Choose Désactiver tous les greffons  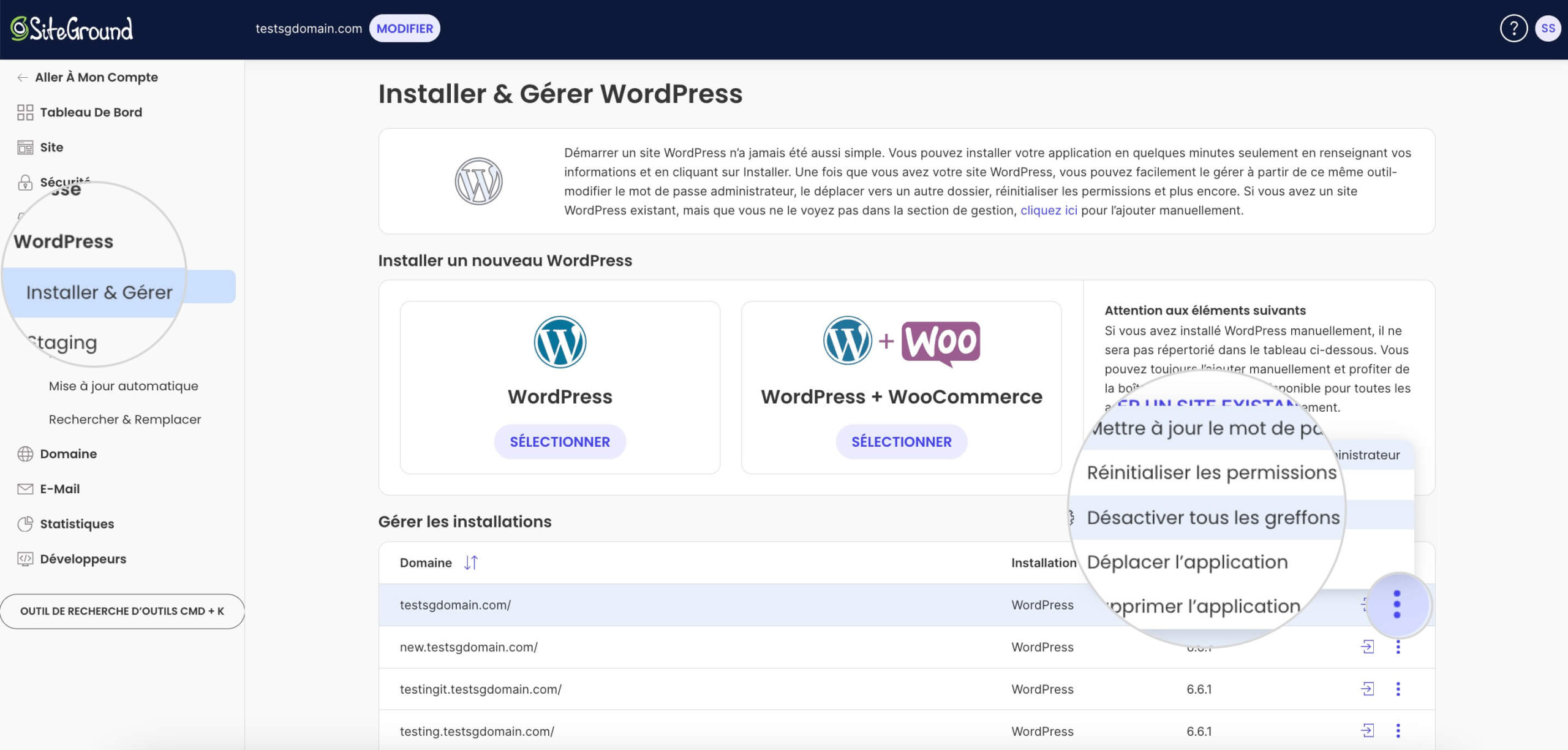click(x=1213, y=517)
